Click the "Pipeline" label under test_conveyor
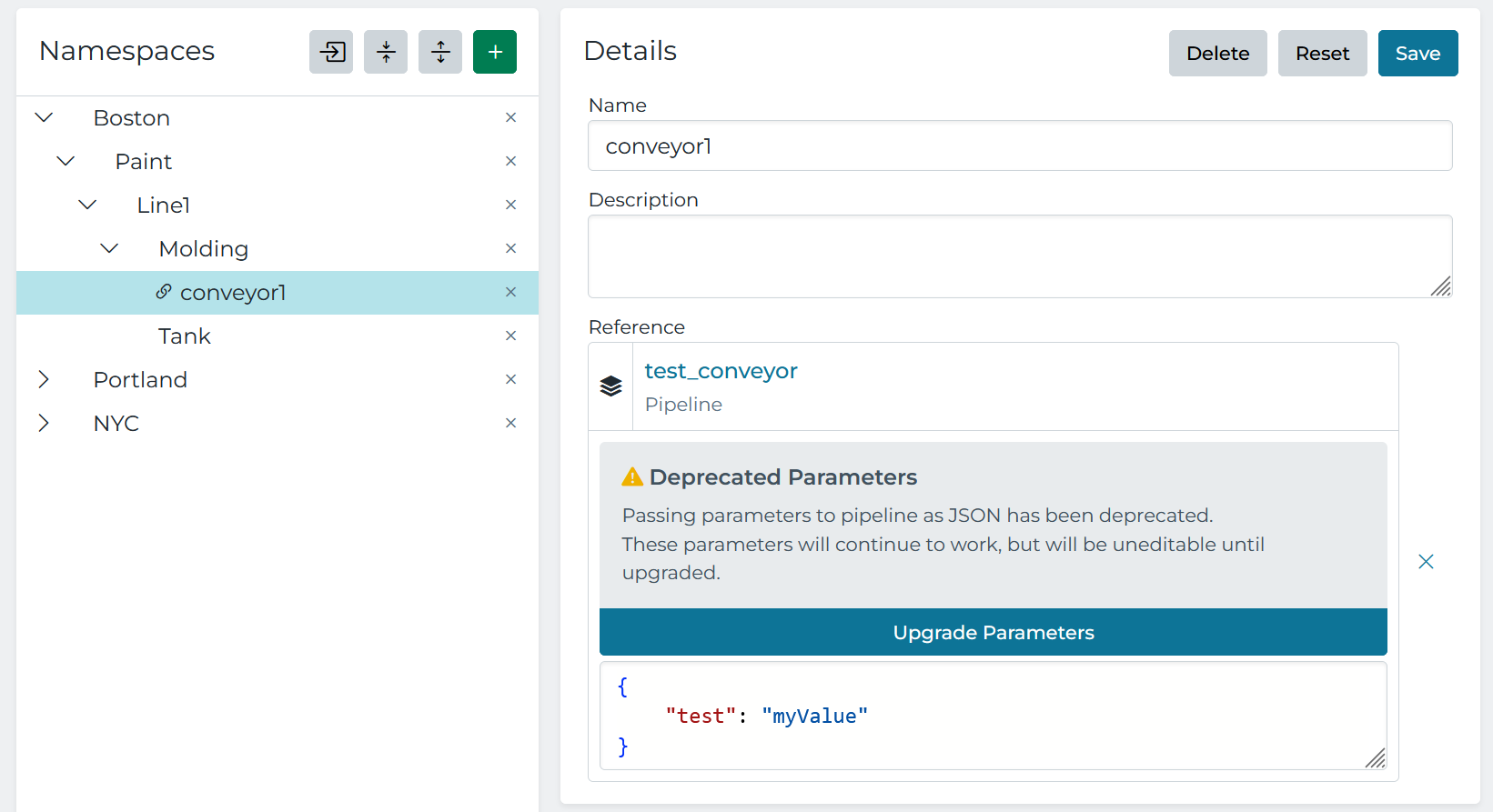The image size is (1493, 812). tap(683, 405)
